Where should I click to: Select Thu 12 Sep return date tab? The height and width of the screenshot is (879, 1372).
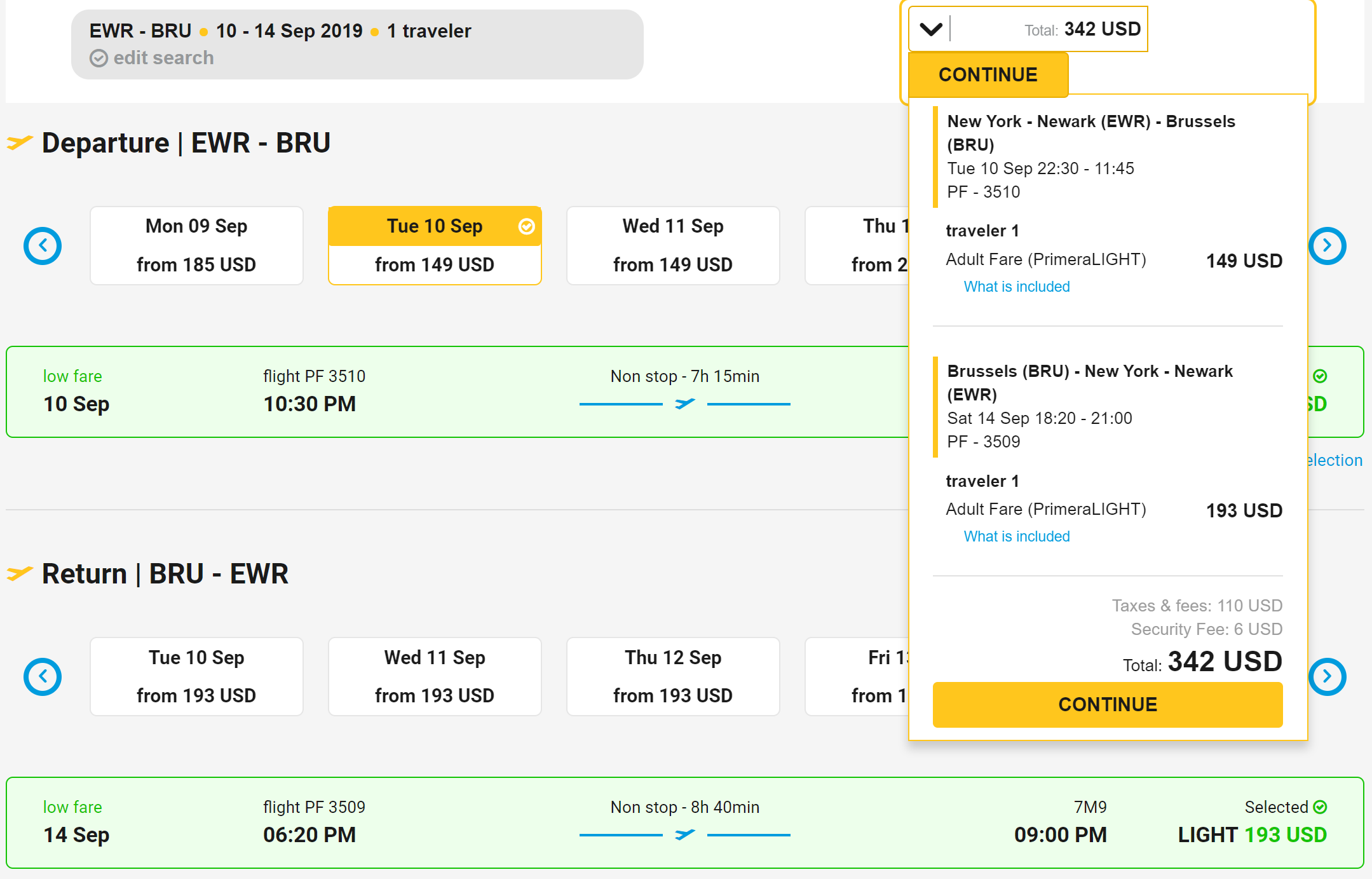[x=672, y=676]
